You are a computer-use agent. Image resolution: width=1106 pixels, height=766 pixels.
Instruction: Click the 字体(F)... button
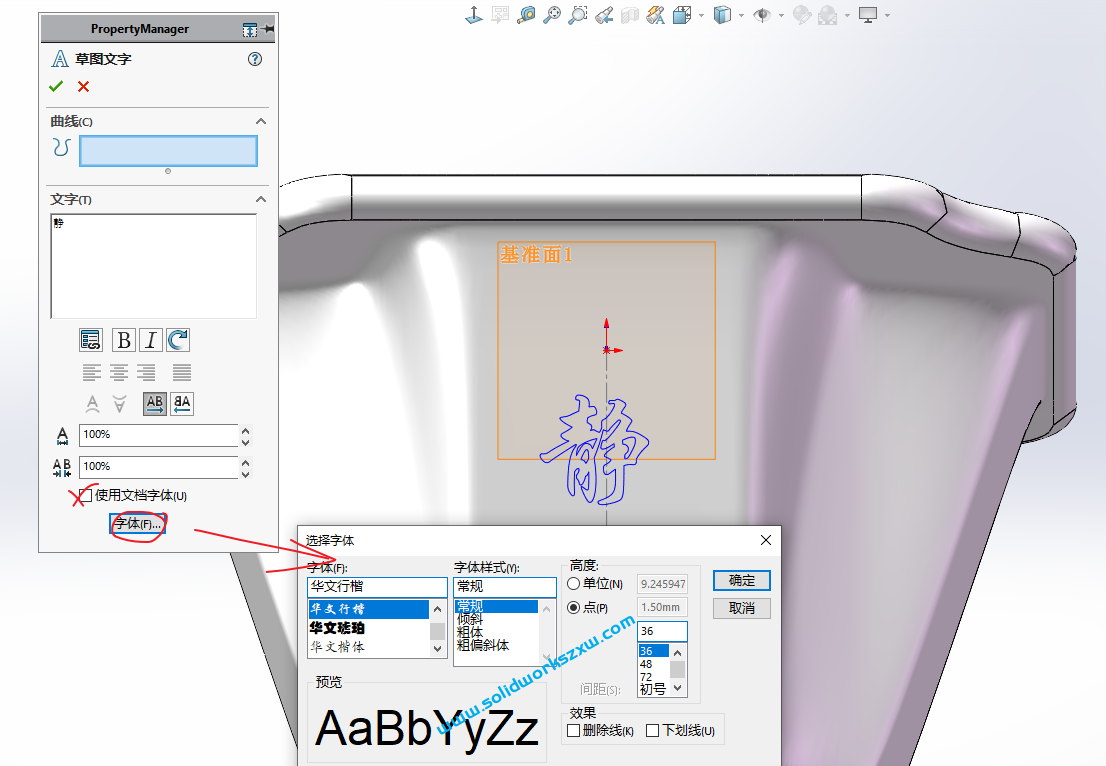(x=137, y=524)
